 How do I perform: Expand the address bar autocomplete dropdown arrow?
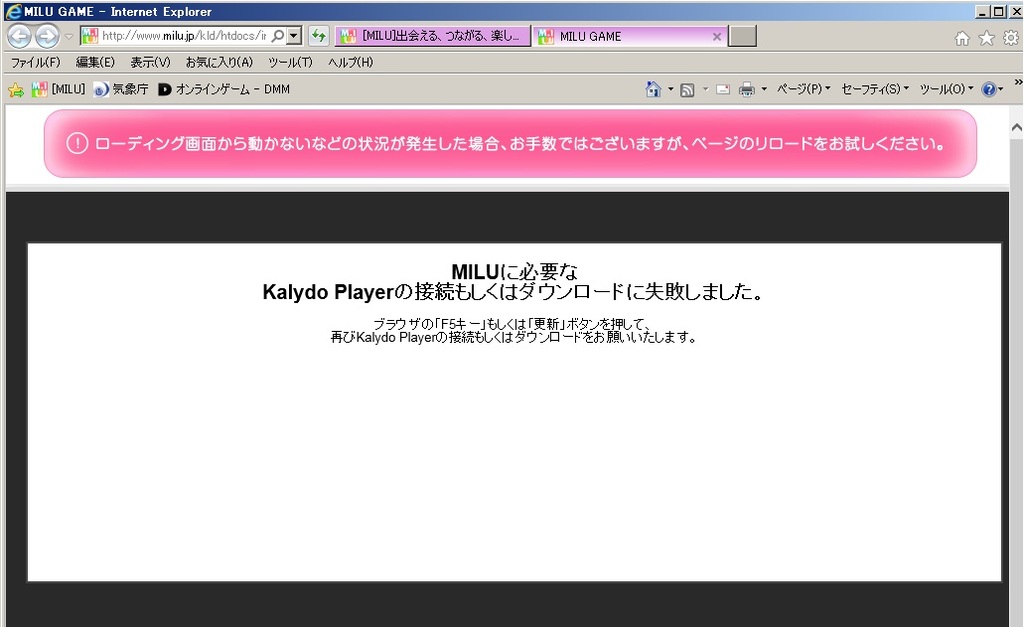(294, 36)
